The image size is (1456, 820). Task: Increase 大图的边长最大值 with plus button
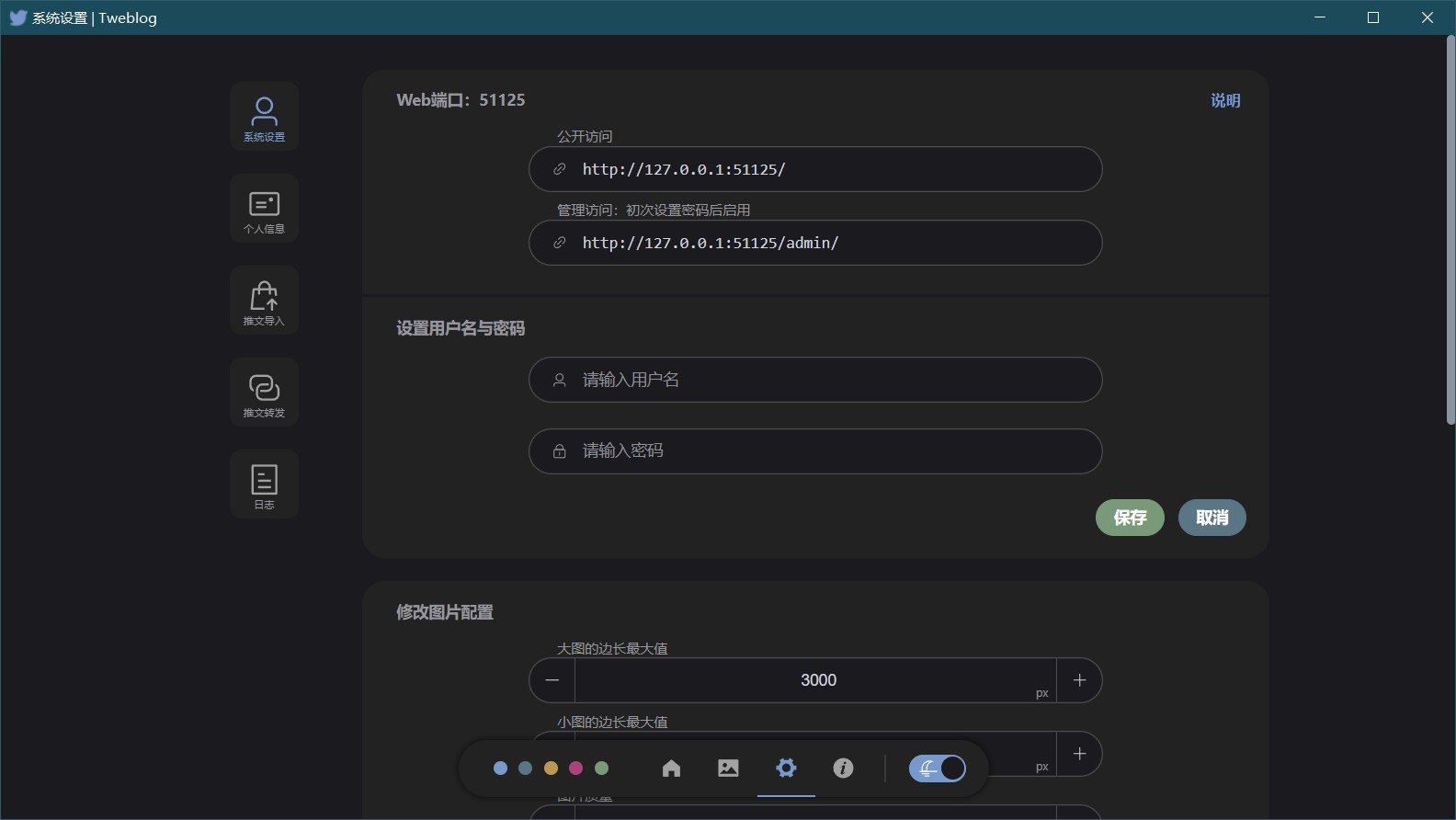[1079, 680]
